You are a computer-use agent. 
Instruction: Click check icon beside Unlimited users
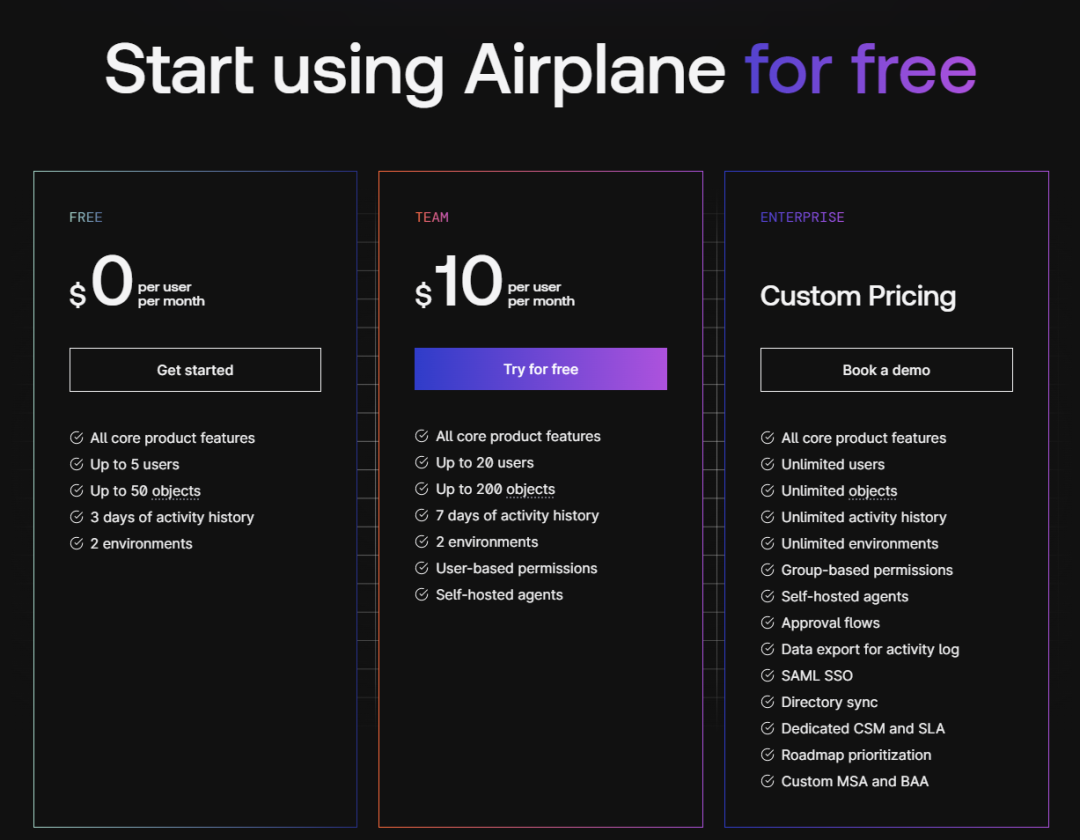click(x=768, y=464)
